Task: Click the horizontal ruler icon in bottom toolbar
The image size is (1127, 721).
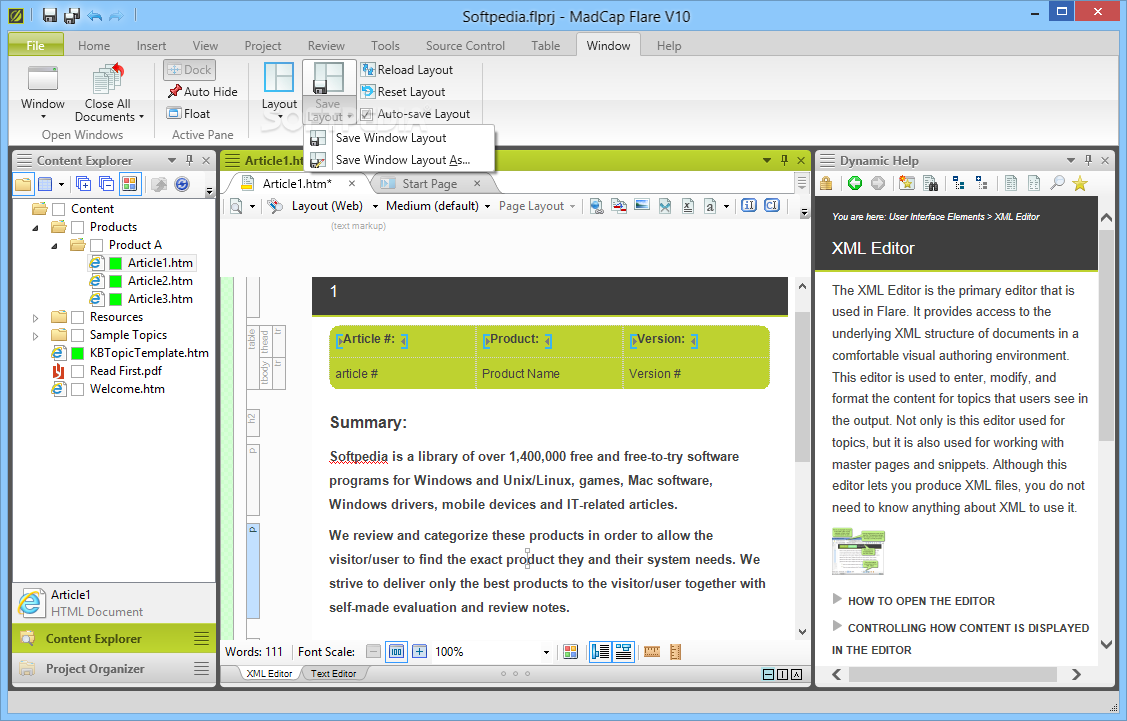Action: pos(652,652)
